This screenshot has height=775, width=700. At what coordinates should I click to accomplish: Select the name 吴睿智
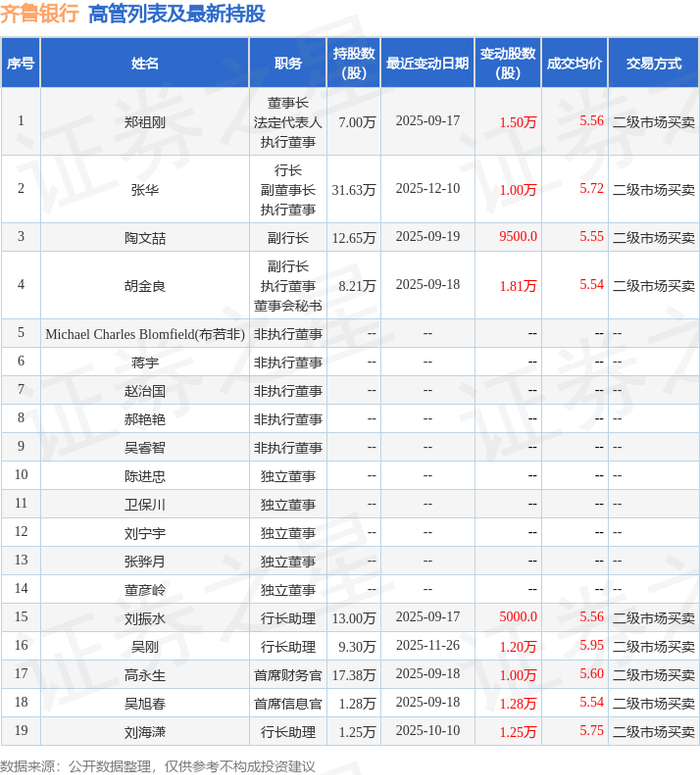pos(144,448)
